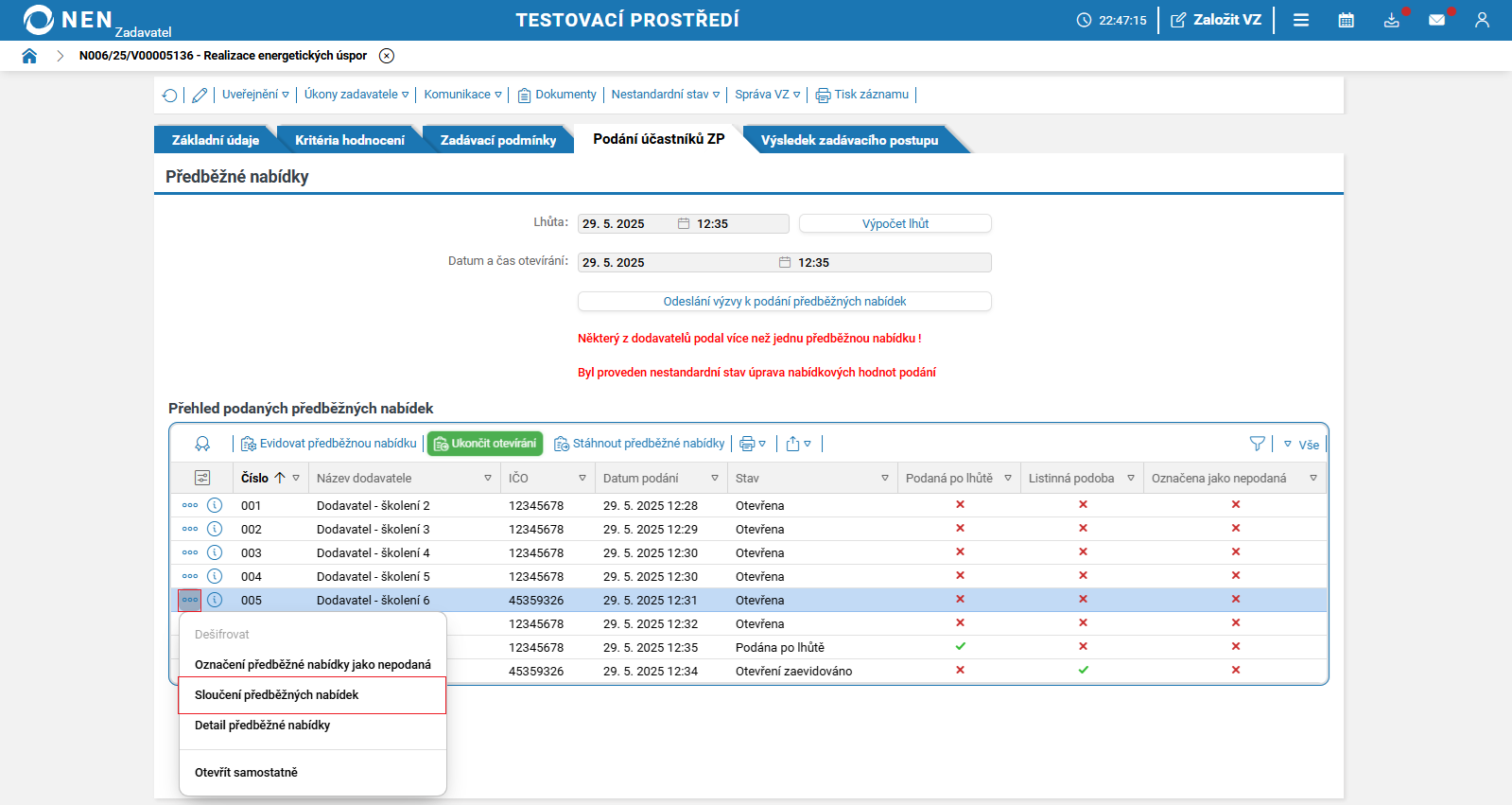1512x805 pixels.
Task: Show info for offer 002
Action: [x=215, y=529]
